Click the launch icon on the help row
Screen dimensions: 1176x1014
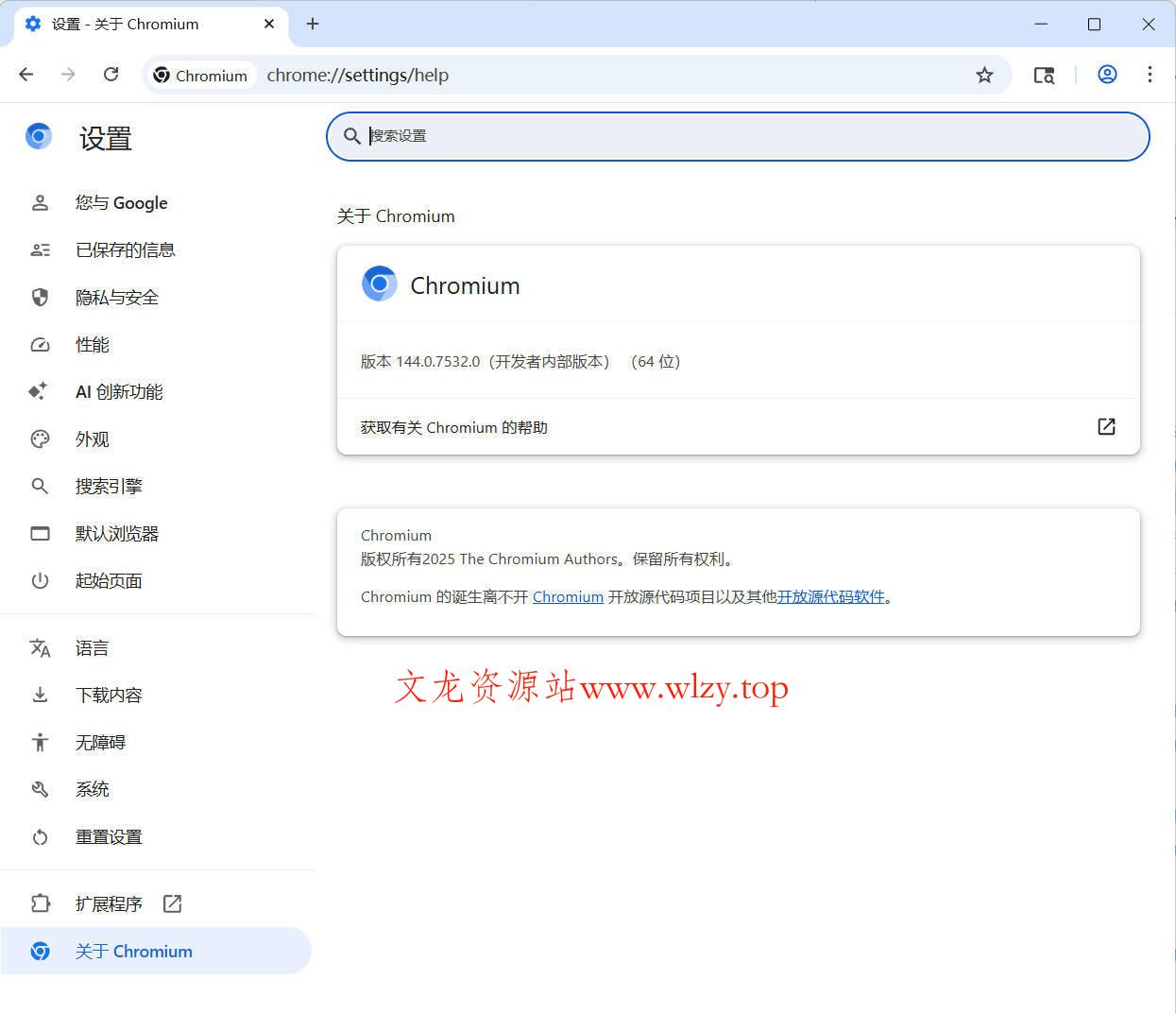1105,426
